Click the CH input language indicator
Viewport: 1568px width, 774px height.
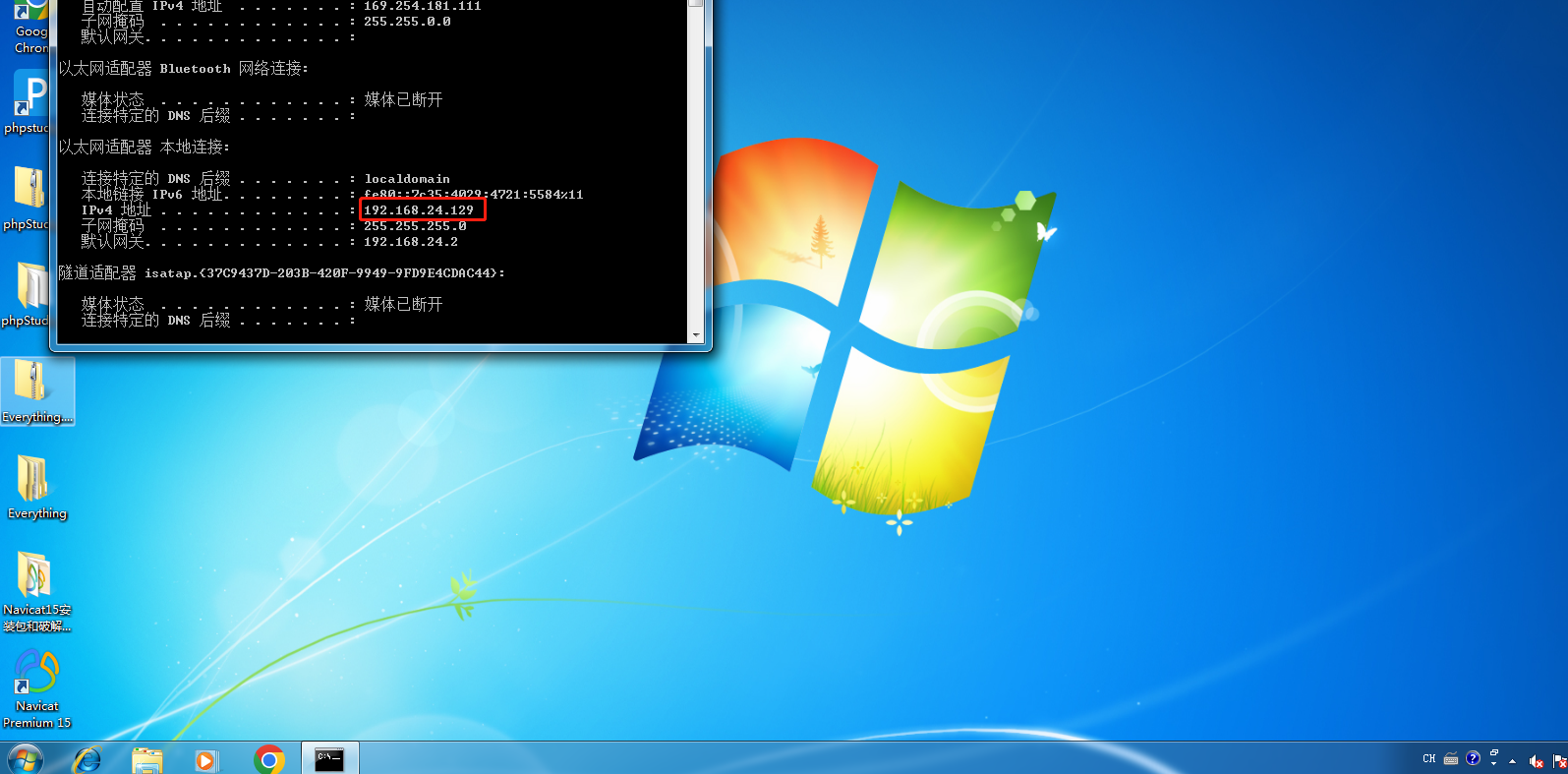pyautogui.click(x=1429, y=758)
